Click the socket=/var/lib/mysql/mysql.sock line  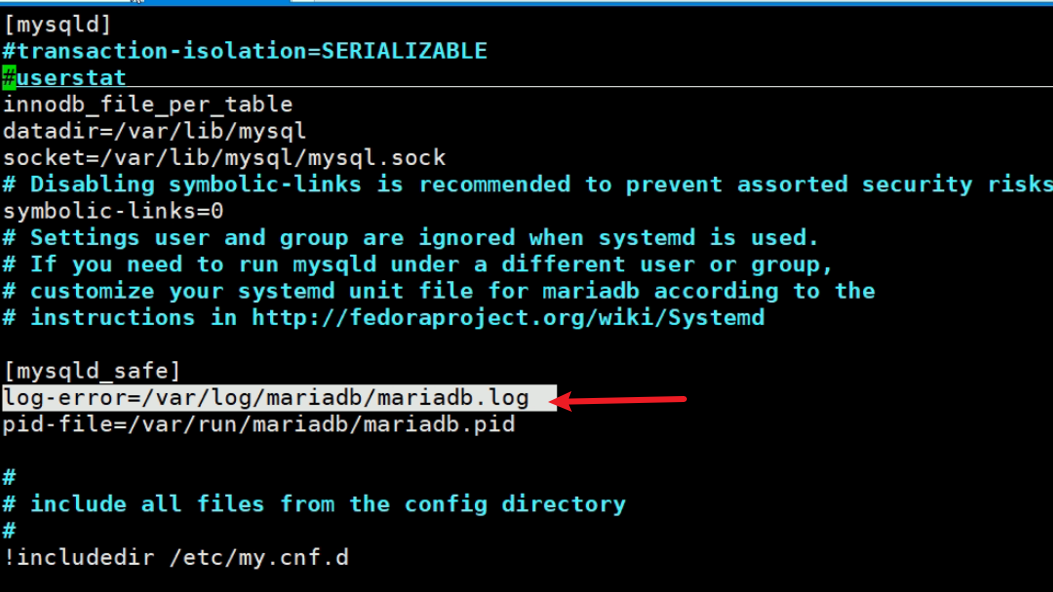click(224, 158)
